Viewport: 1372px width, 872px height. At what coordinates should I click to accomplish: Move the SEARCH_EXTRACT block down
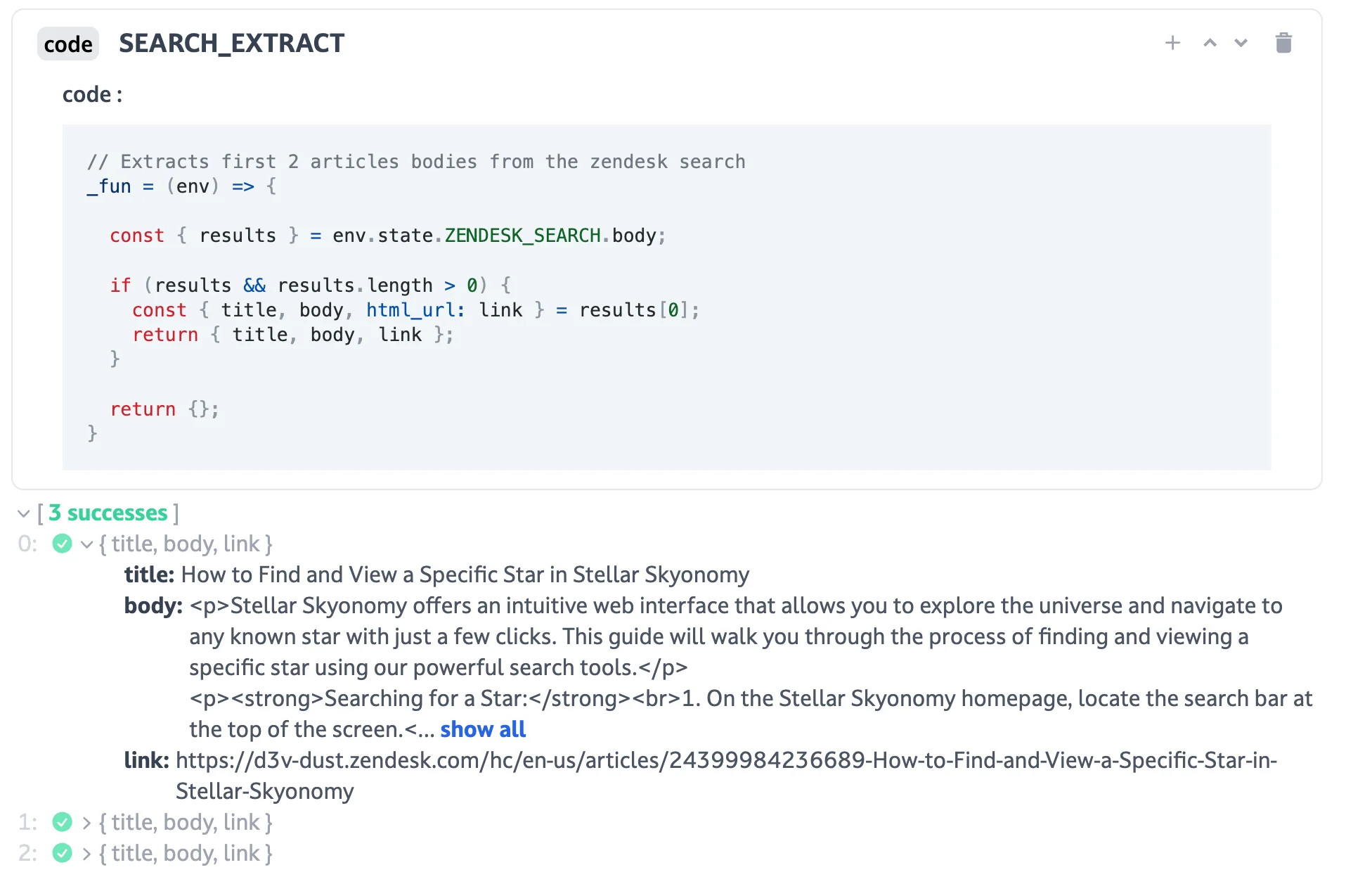tap(1241, 43)
